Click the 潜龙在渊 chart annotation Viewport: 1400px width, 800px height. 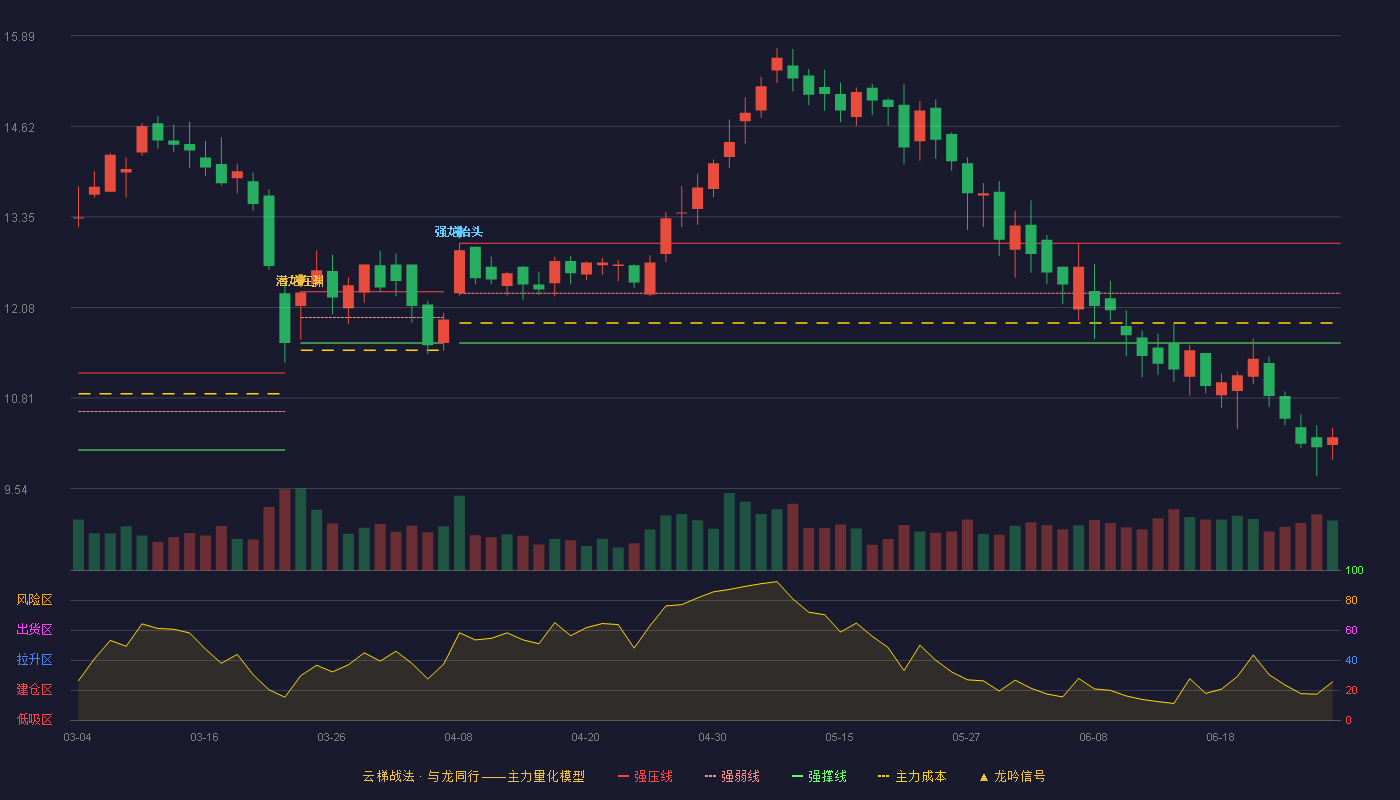pos(300,281)
